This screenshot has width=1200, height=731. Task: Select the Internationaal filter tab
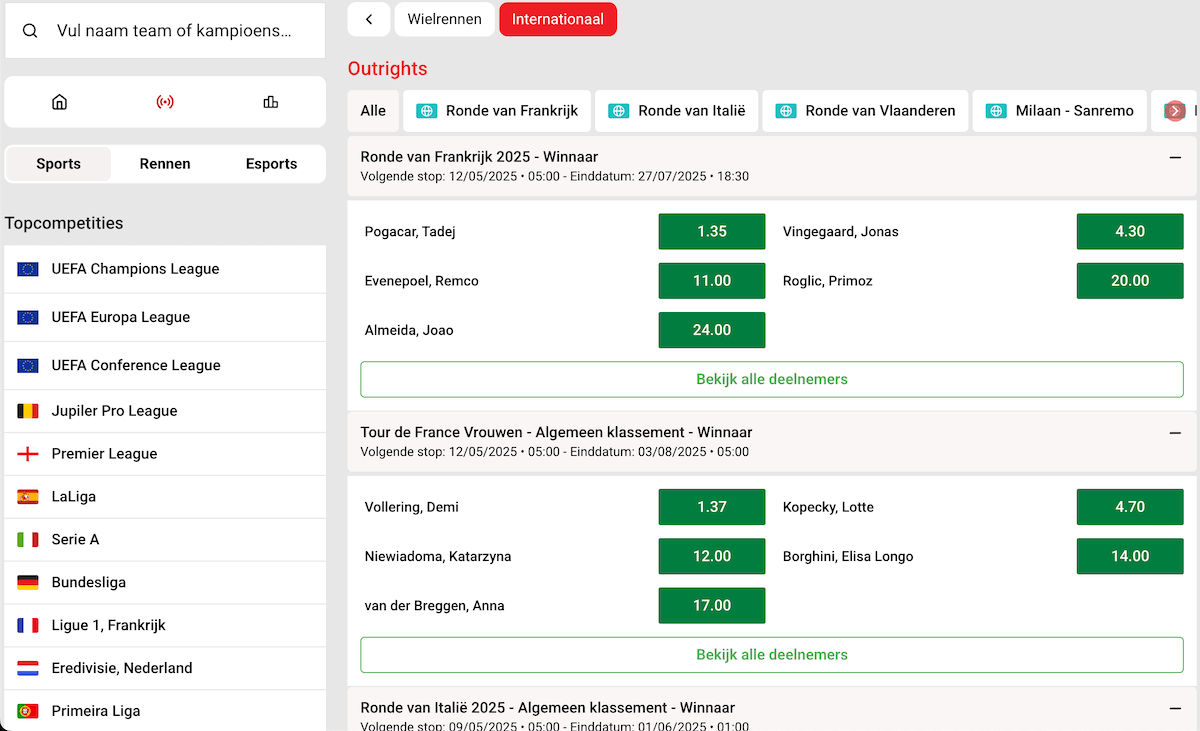(x=558, y=19)
